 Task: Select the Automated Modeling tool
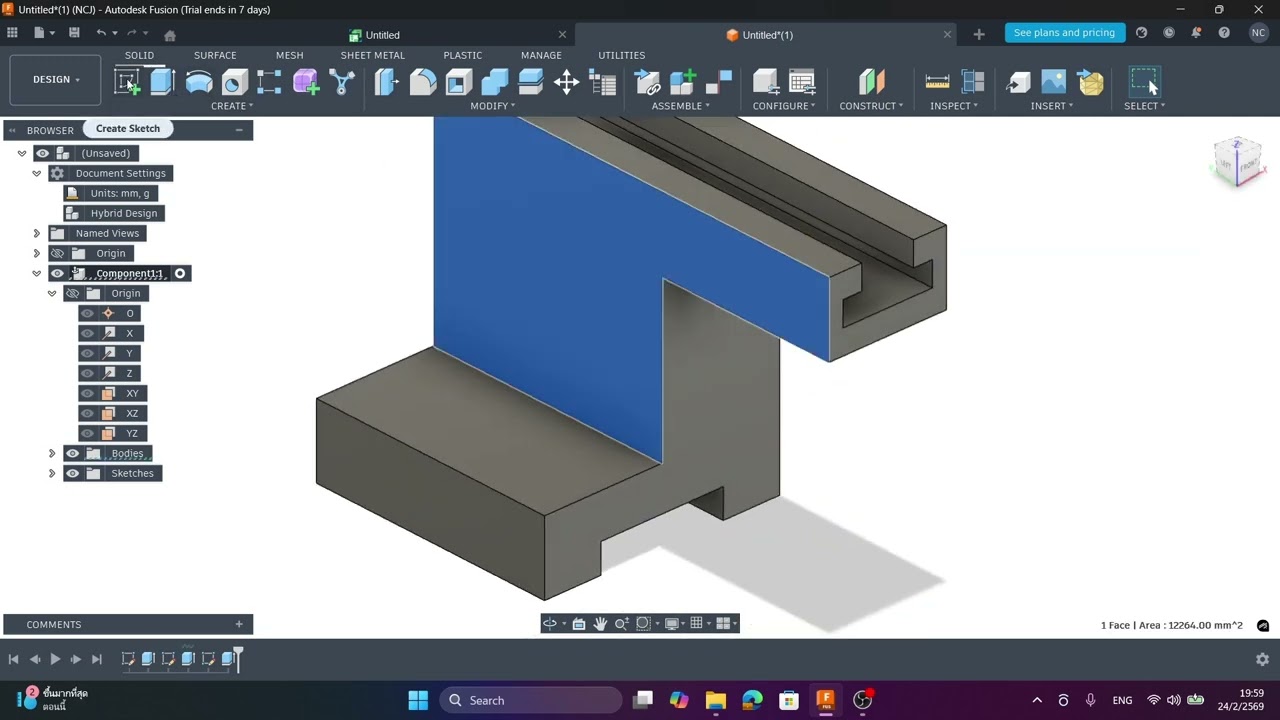342,82
